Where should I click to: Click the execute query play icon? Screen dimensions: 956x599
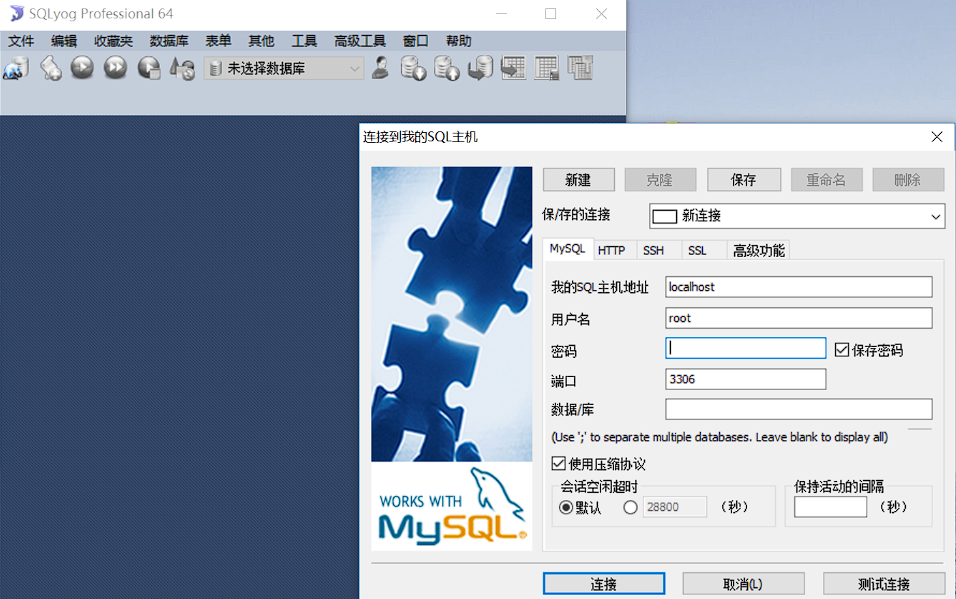(x=82, y=68)
